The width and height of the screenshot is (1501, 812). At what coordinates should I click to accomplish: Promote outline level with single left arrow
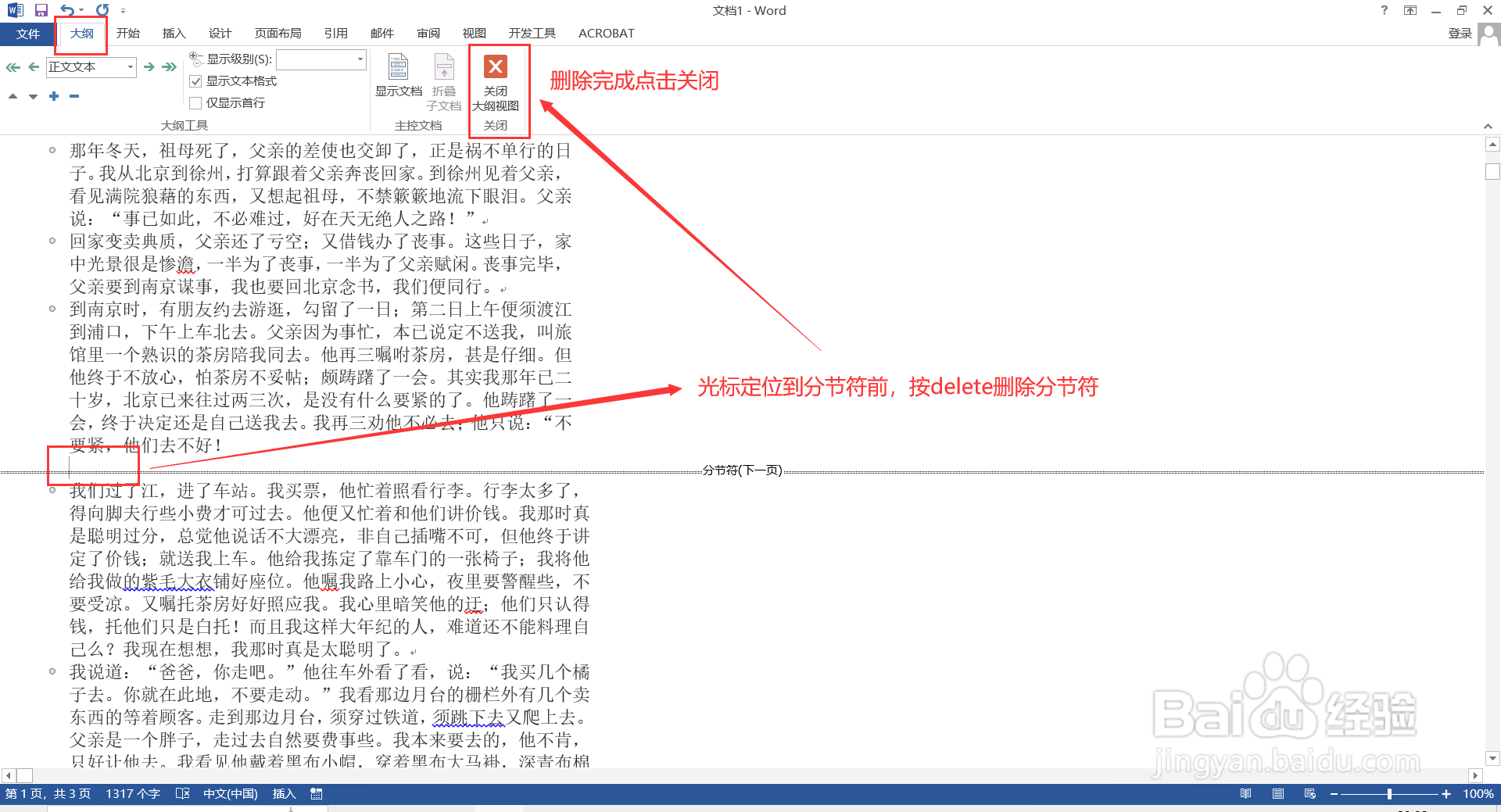[x=34, y=67]
